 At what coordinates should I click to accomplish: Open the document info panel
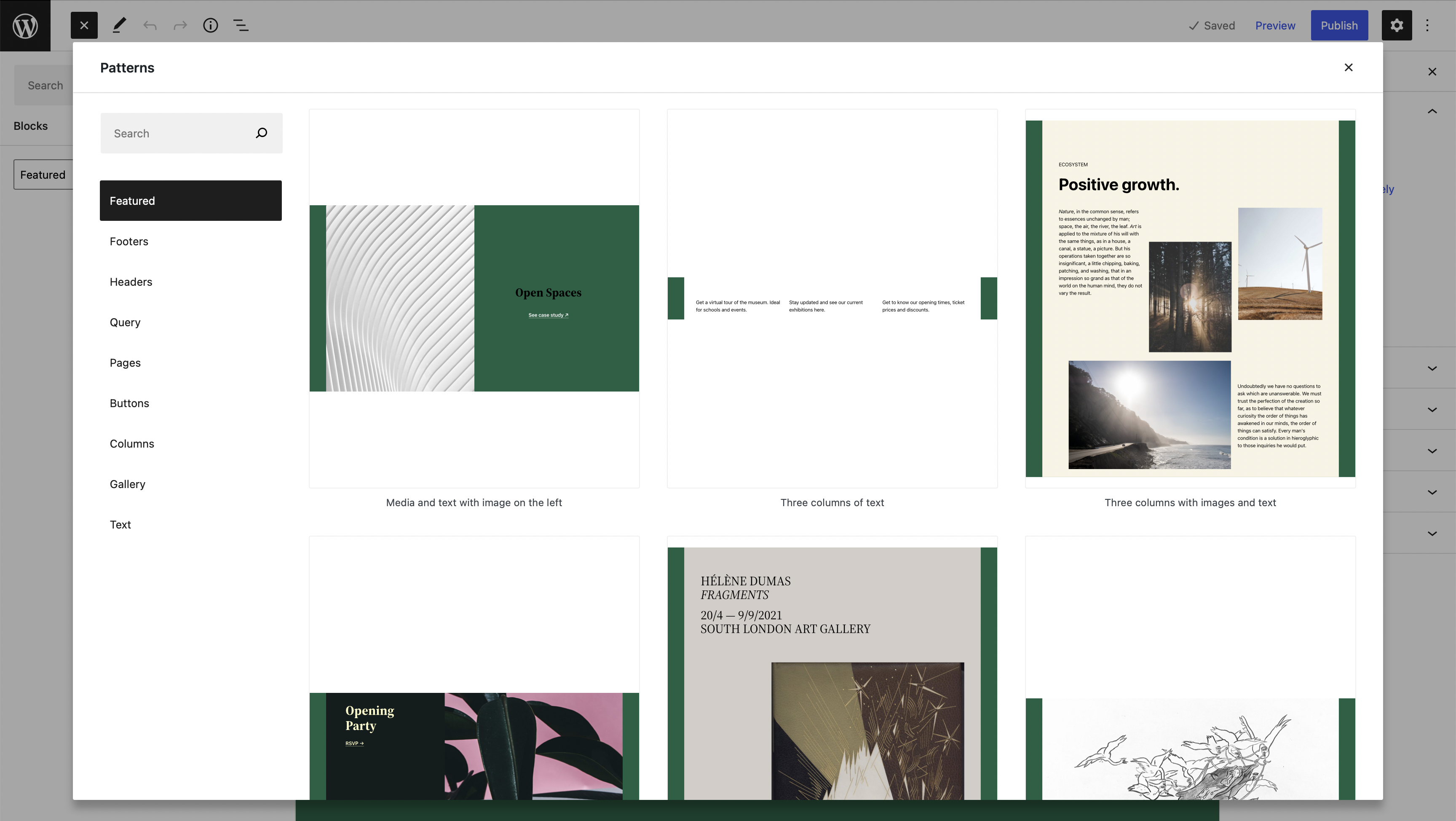(208, 25)
